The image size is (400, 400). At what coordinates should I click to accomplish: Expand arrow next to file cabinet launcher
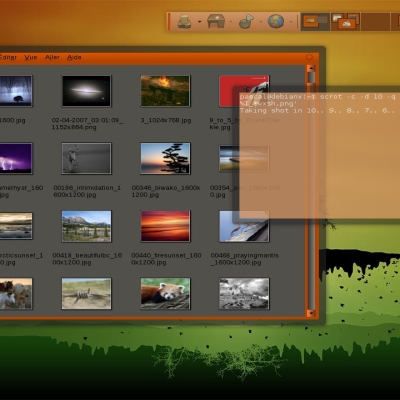click(200, 22)
